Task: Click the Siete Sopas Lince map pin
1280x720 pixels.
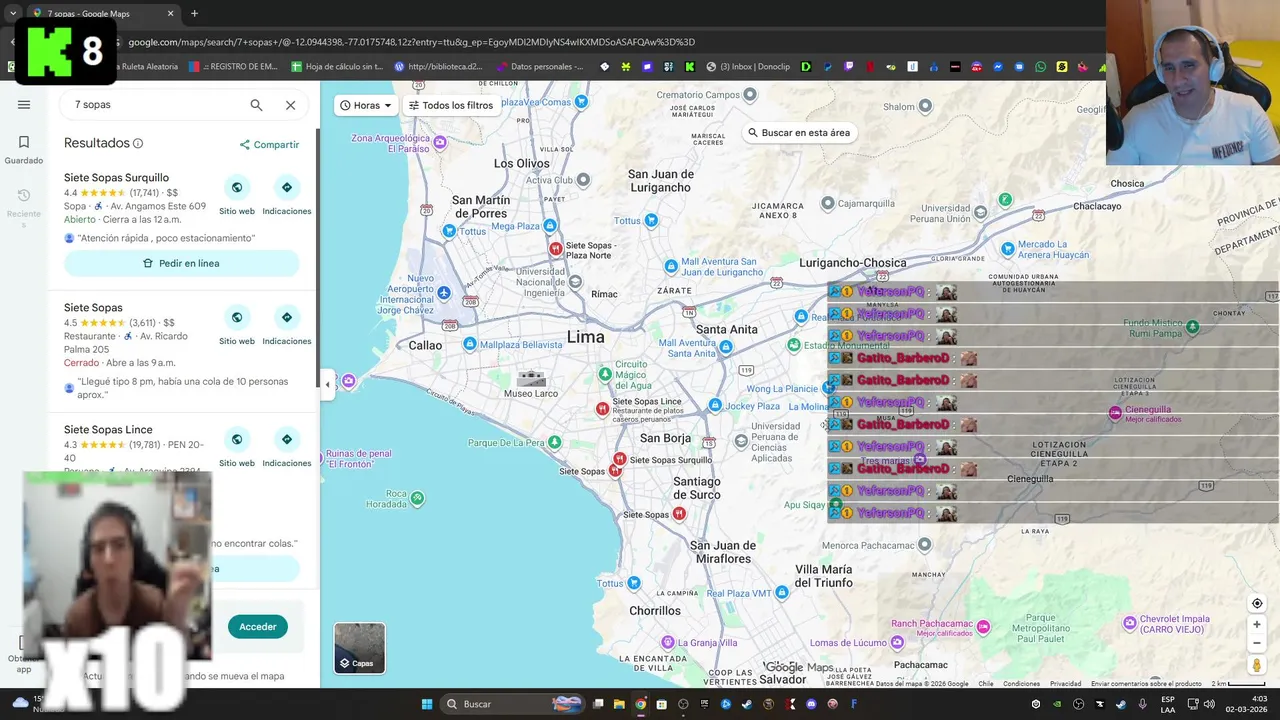Action: click(602, 408)
